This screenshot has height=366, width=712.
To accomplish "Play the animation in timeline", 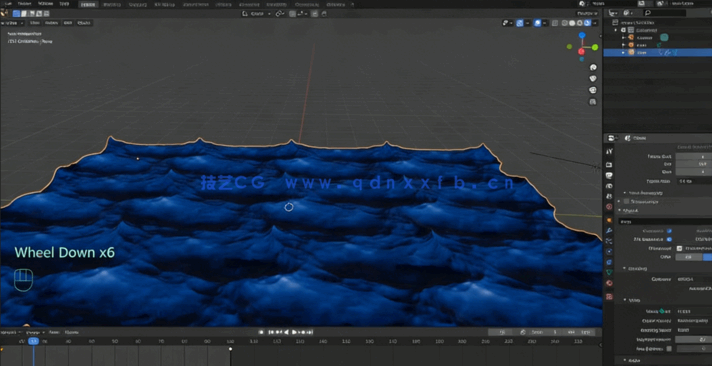I will [294, 332].
